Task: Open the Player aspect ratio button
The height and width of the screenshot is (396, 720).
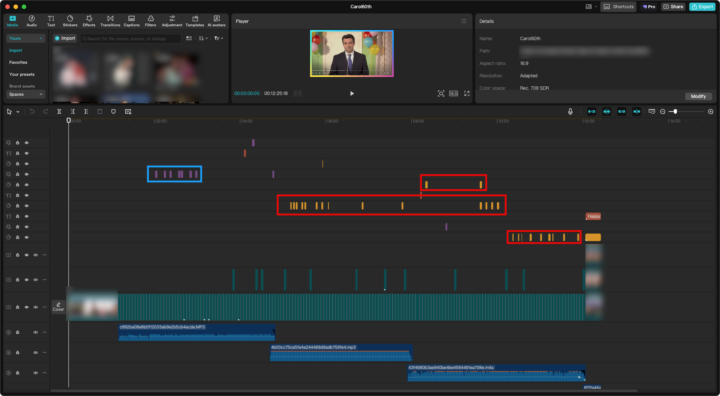Action: pyautogui.click(x=454, y=94)
